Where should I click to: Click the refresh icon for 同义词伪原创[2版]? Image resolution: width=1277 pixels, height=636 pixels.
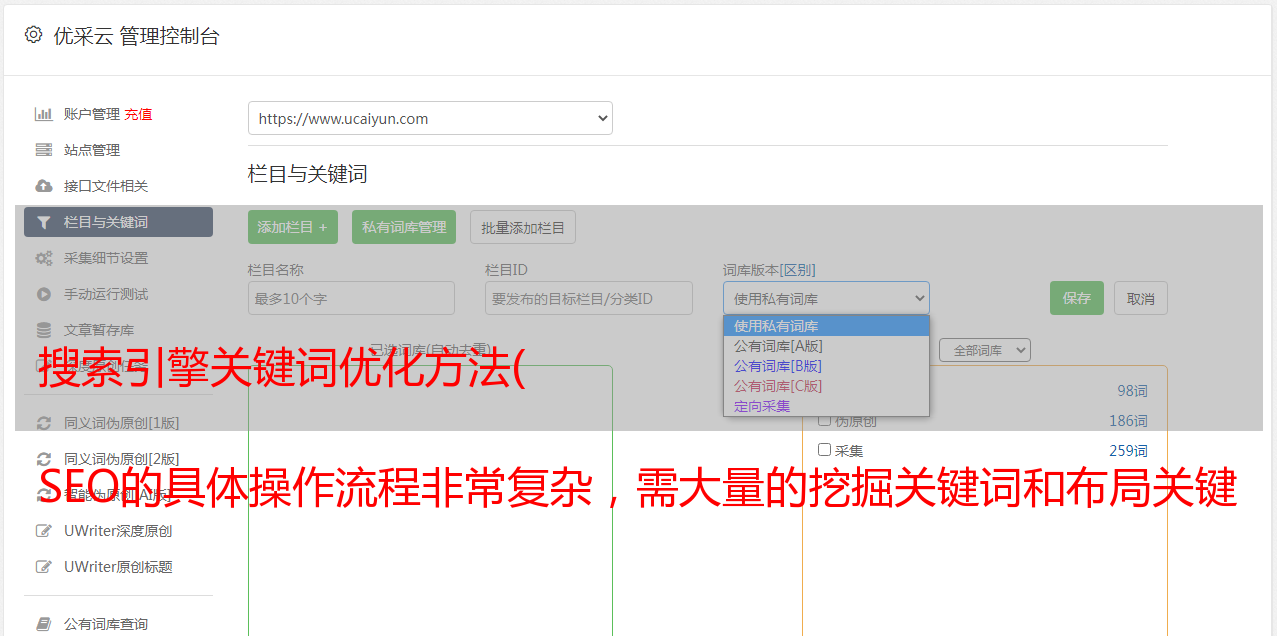pos(44,459)
